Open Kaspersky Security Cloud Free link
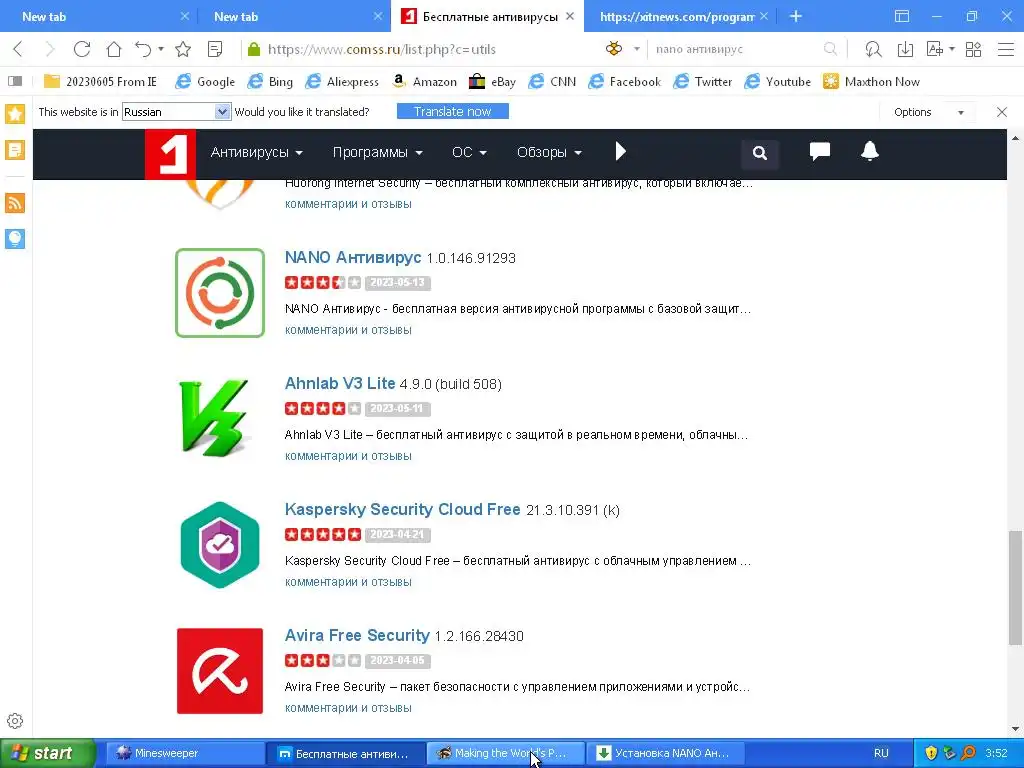Screen dimensions: 1024x768 (x=402, y=509)
